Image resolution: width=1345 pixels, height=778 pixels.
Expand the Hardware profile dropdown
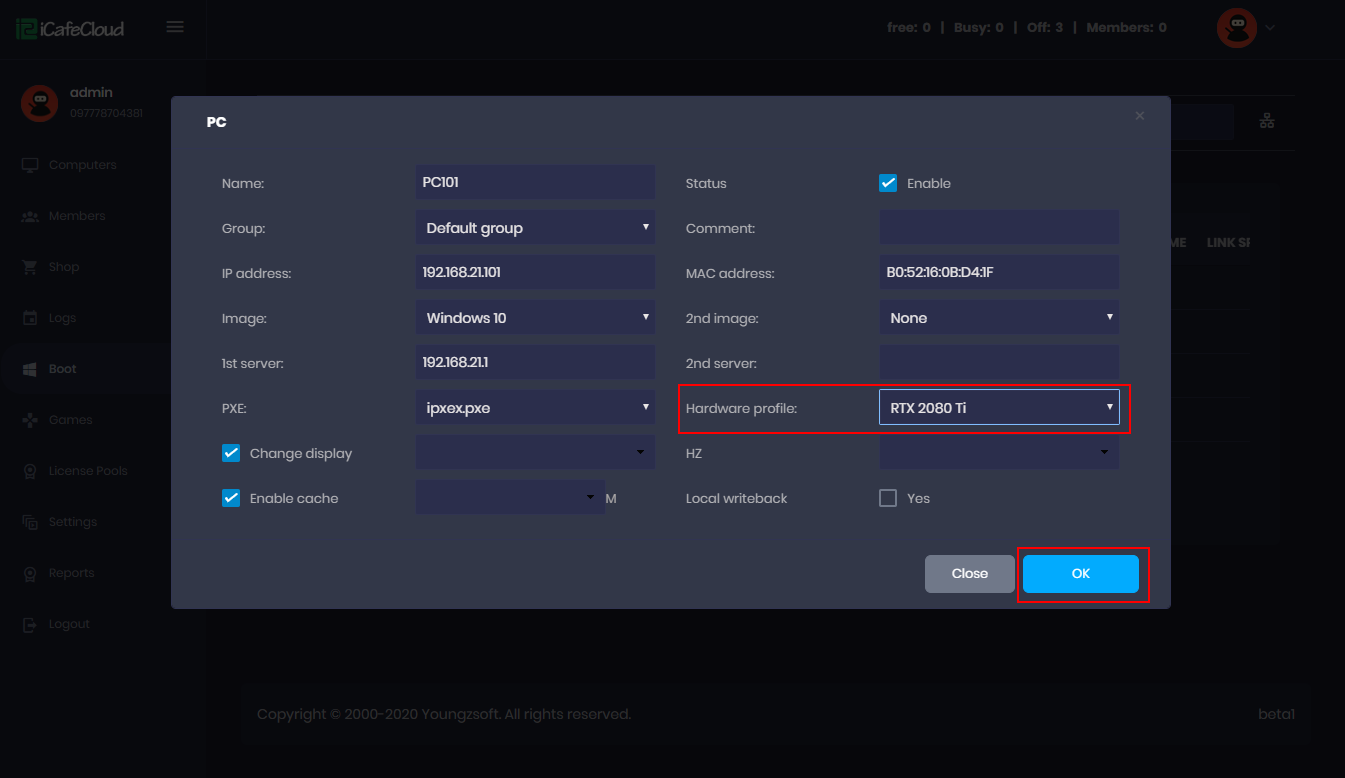coord(998,408)
